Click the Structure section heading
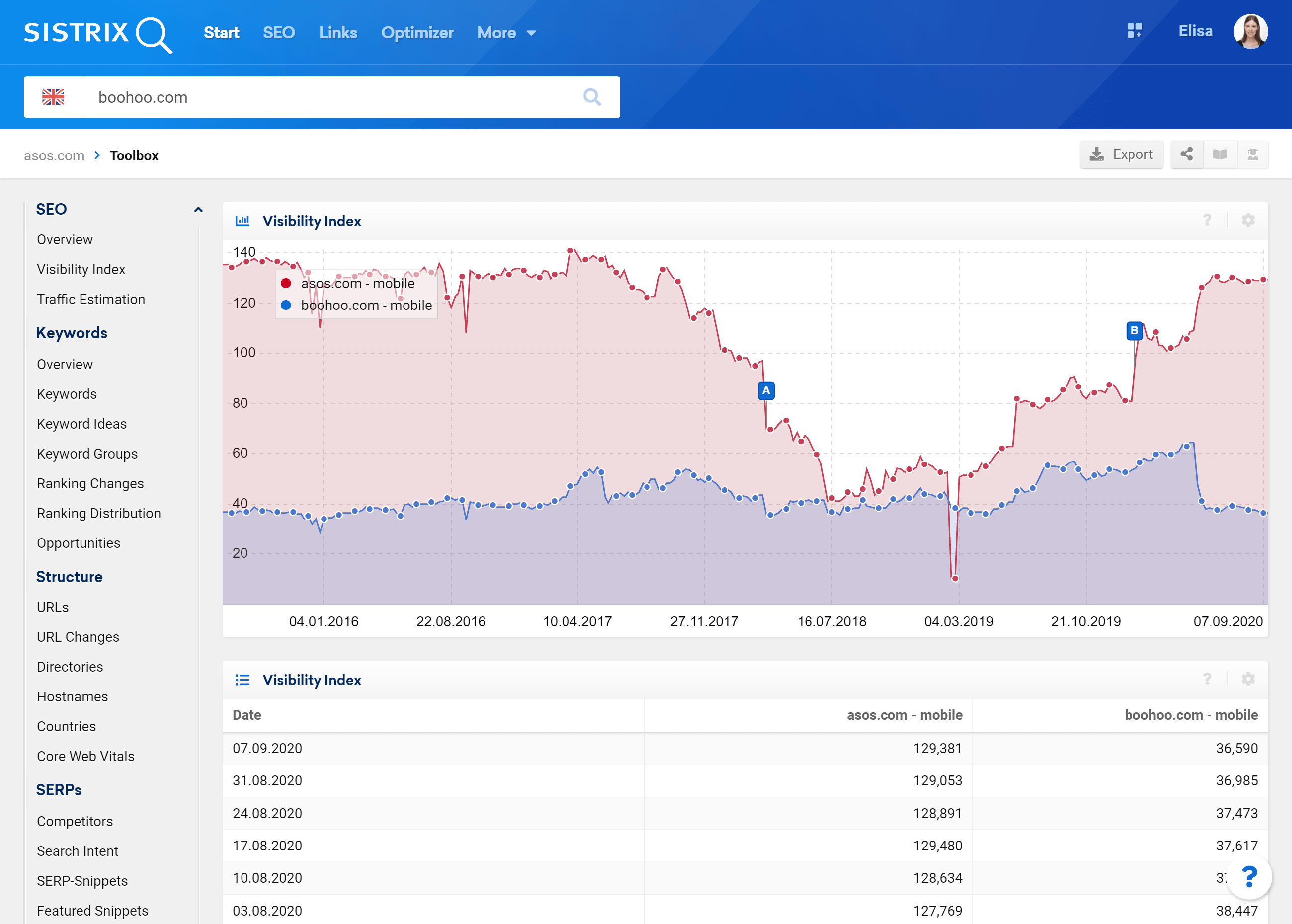 tap(70, 577)
